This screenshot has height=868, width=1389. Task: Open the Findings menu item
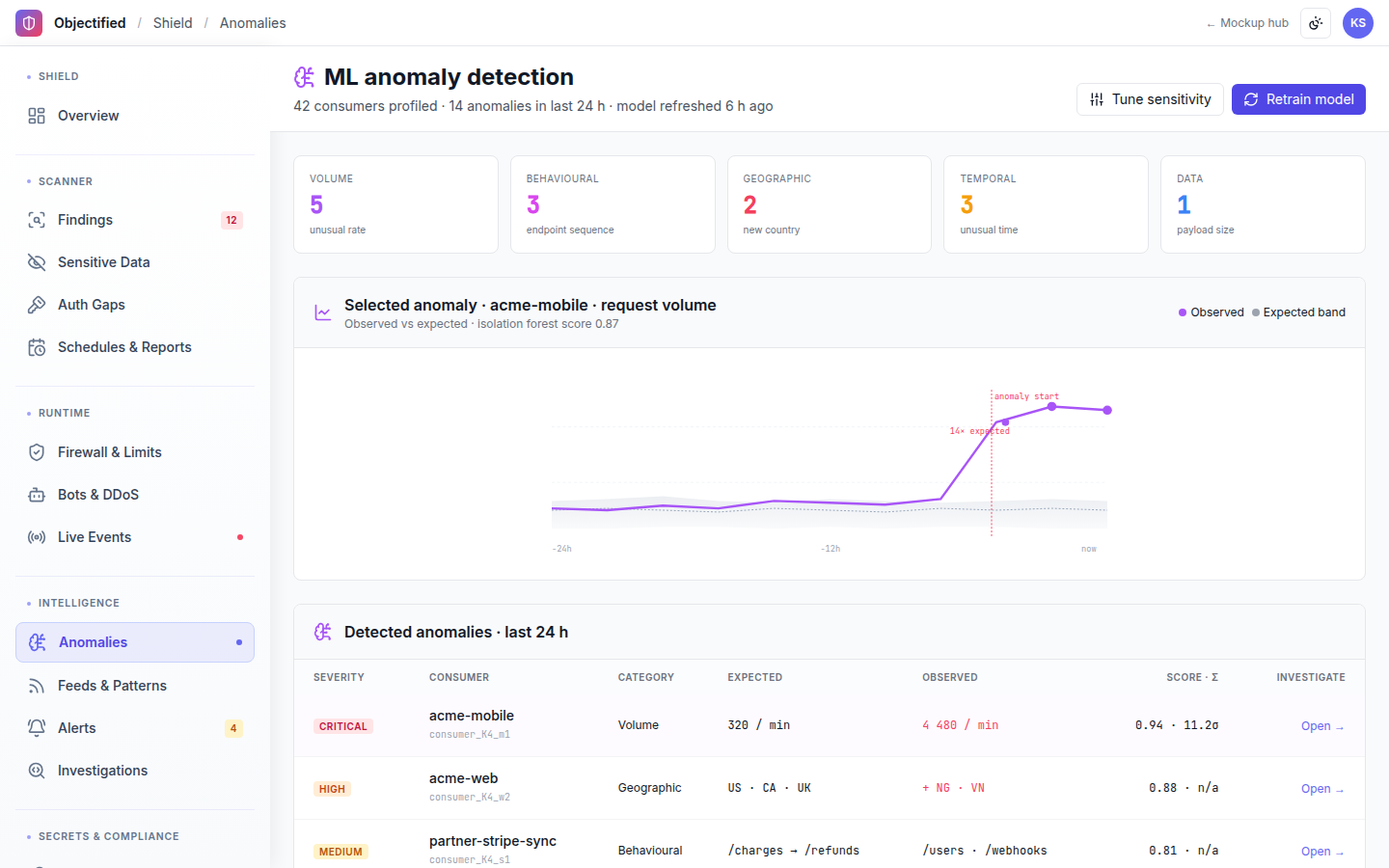[x=135, y=220]
